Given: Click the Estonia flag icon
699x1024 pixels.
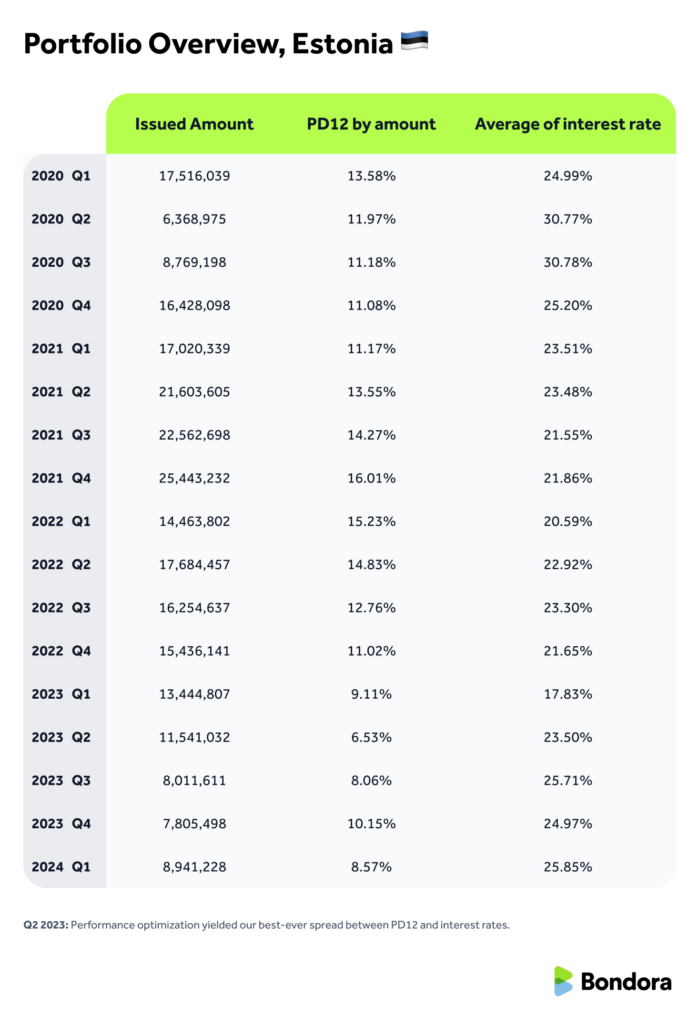Looking at the screenshot, I should 414,42.
